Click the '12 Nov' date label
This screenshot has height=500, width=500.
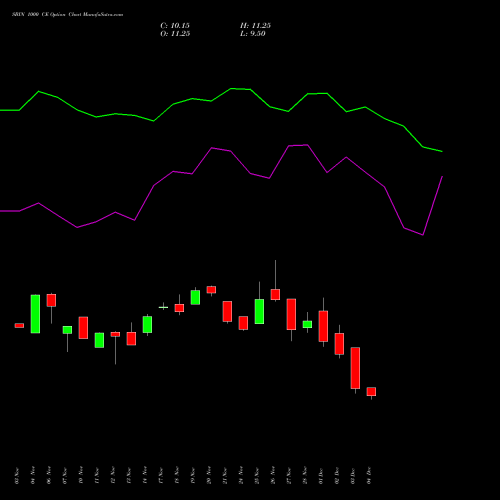point(113,476)
